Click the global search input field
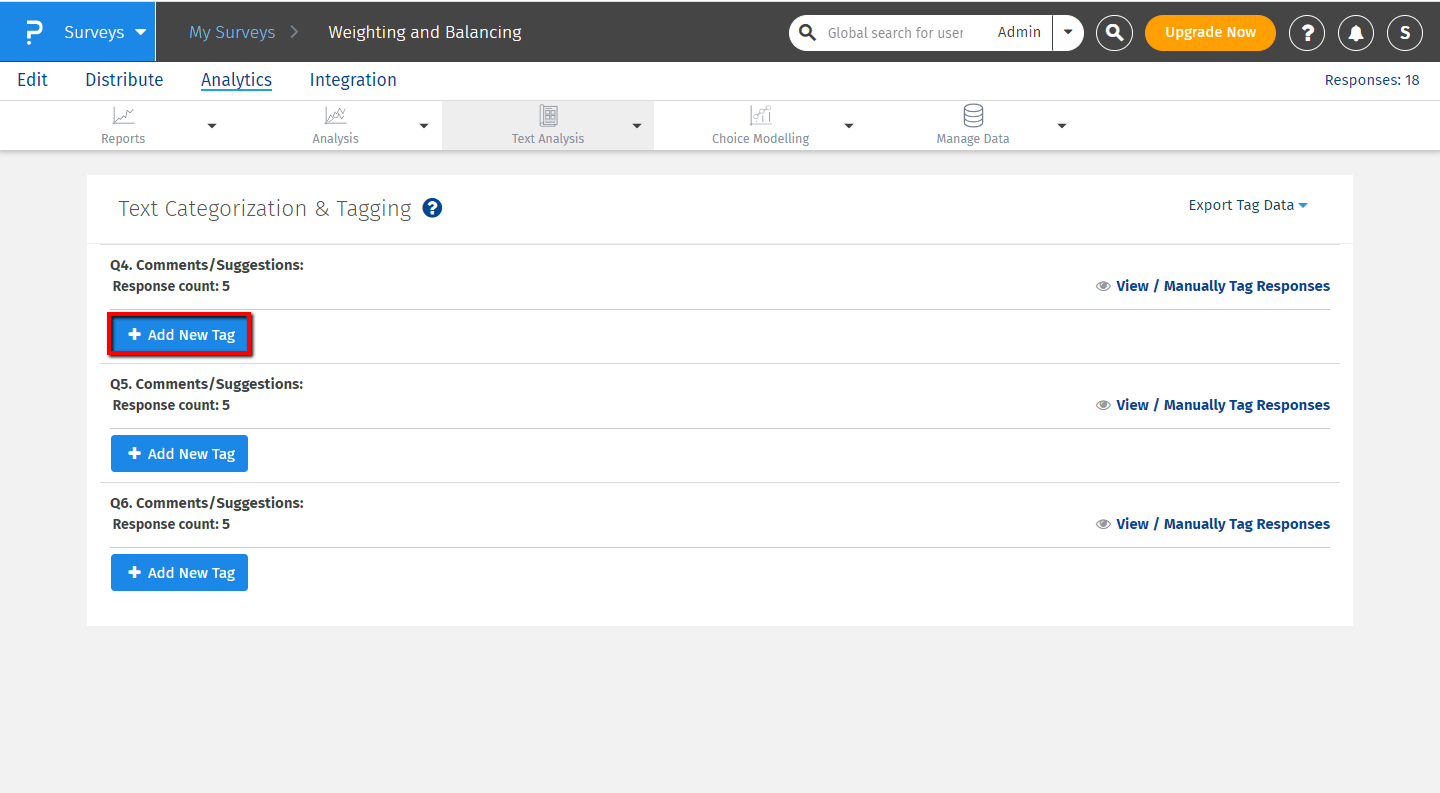 pos(895,33)
